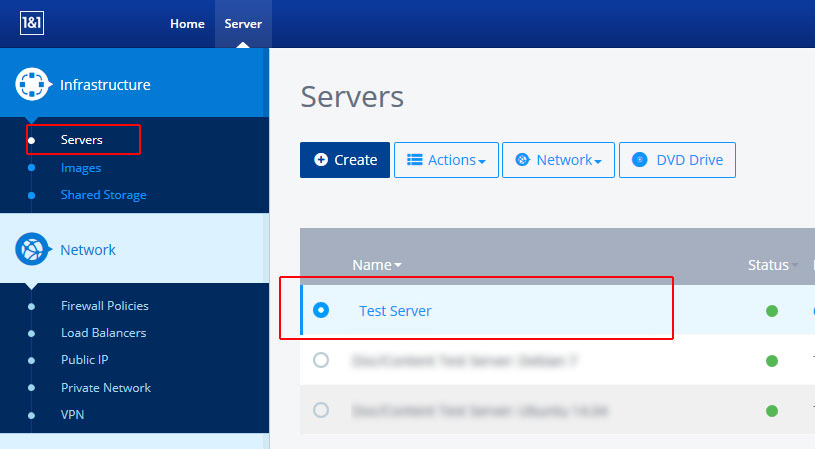The height and width of the screenshot is (449, 815).
Task: Click the Network globe icon in sidebar
Action: [x=33, y=249]
